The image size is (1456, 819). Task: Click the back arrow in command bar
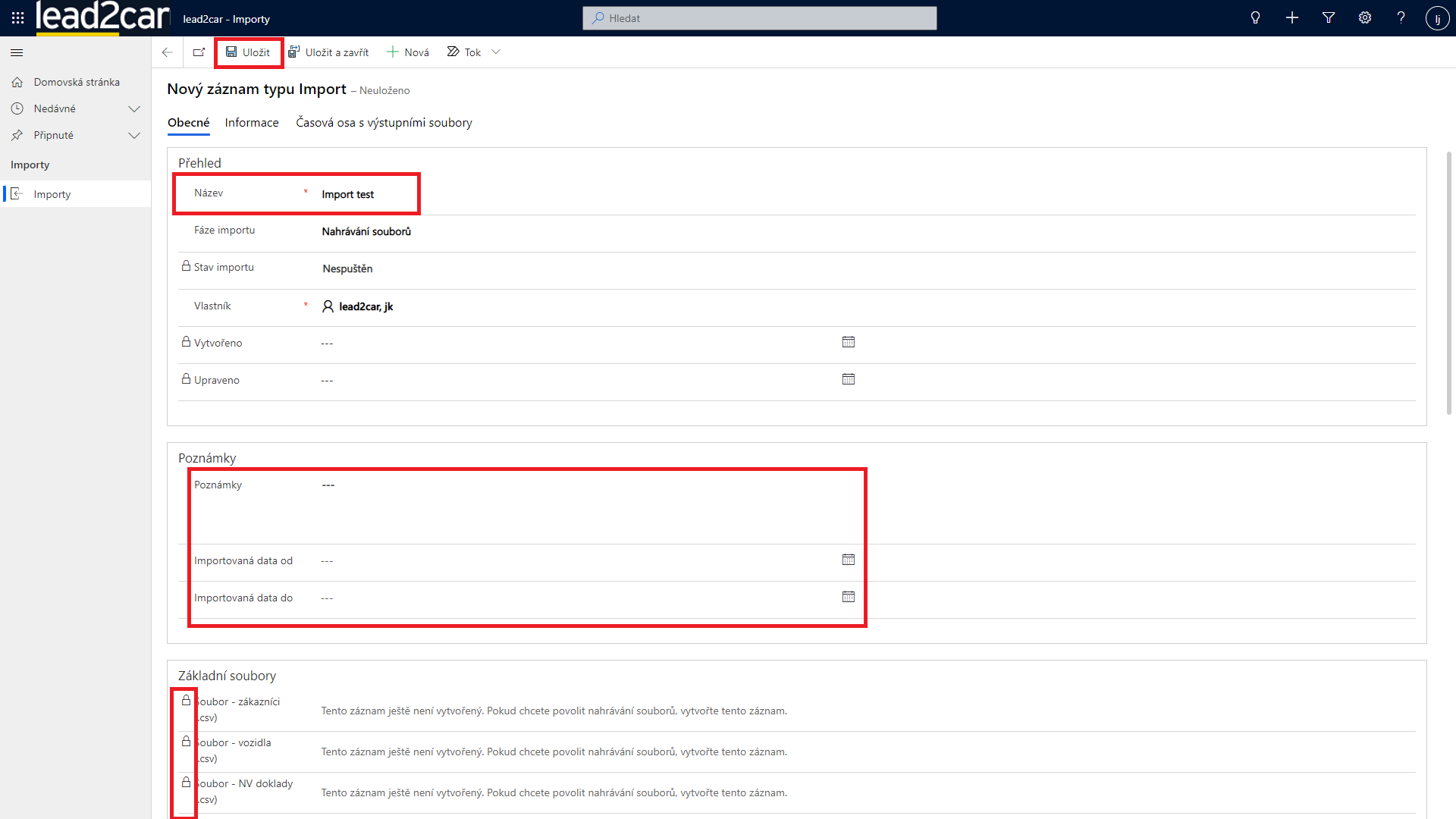click(168, 52)
